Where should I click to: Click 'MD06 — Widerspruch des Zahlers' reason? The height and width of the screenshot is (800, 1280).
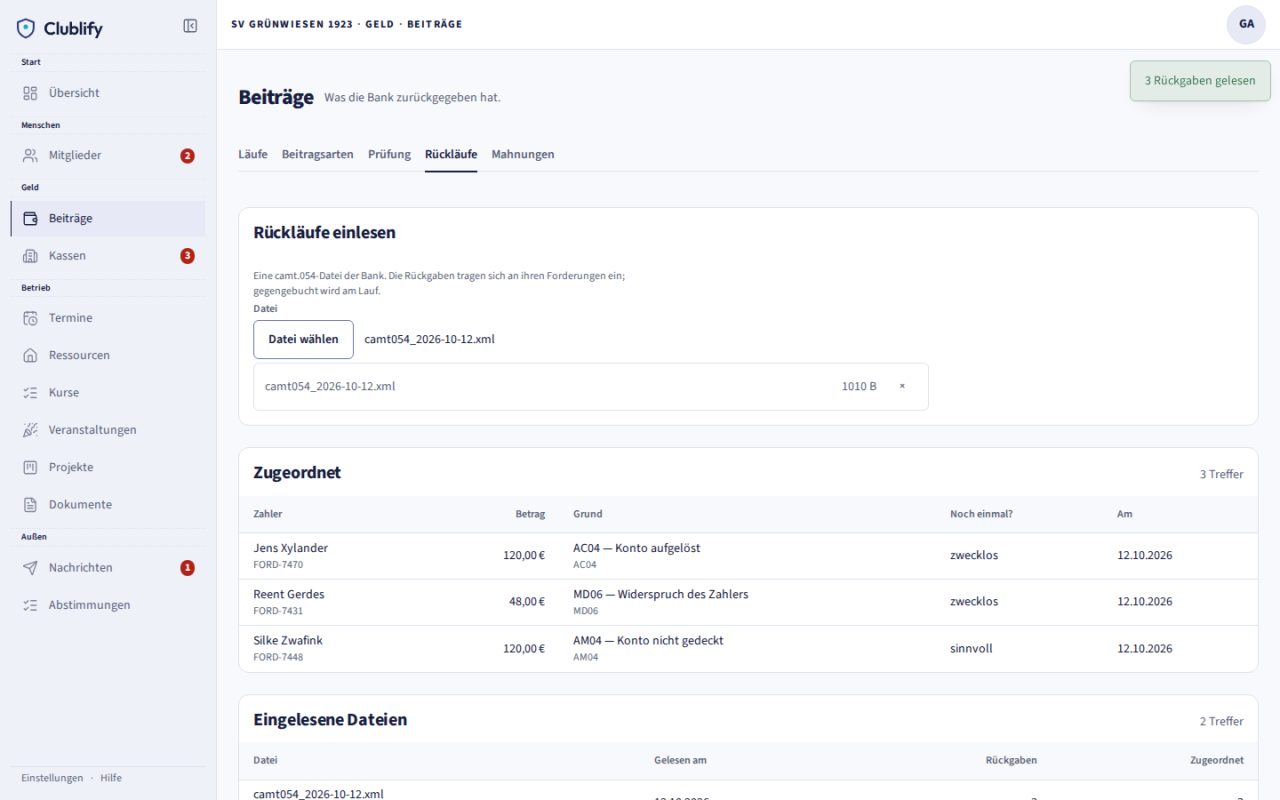tap(660, 594)
